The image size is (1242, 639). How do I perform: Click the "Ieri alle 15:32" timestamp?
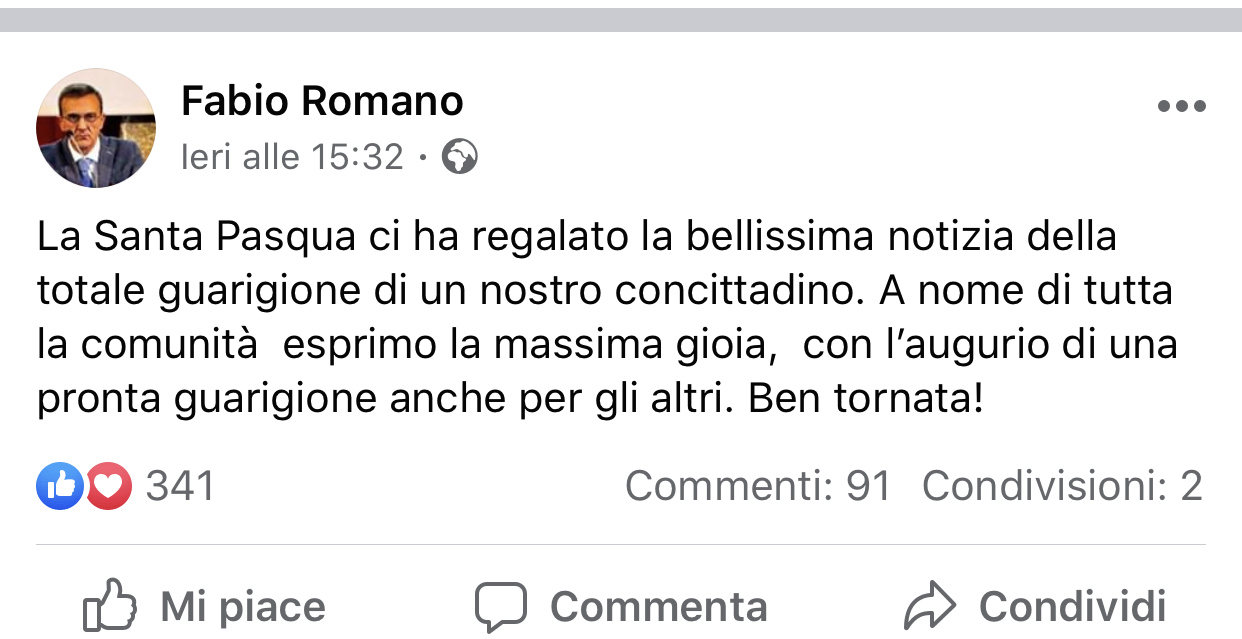292,157
